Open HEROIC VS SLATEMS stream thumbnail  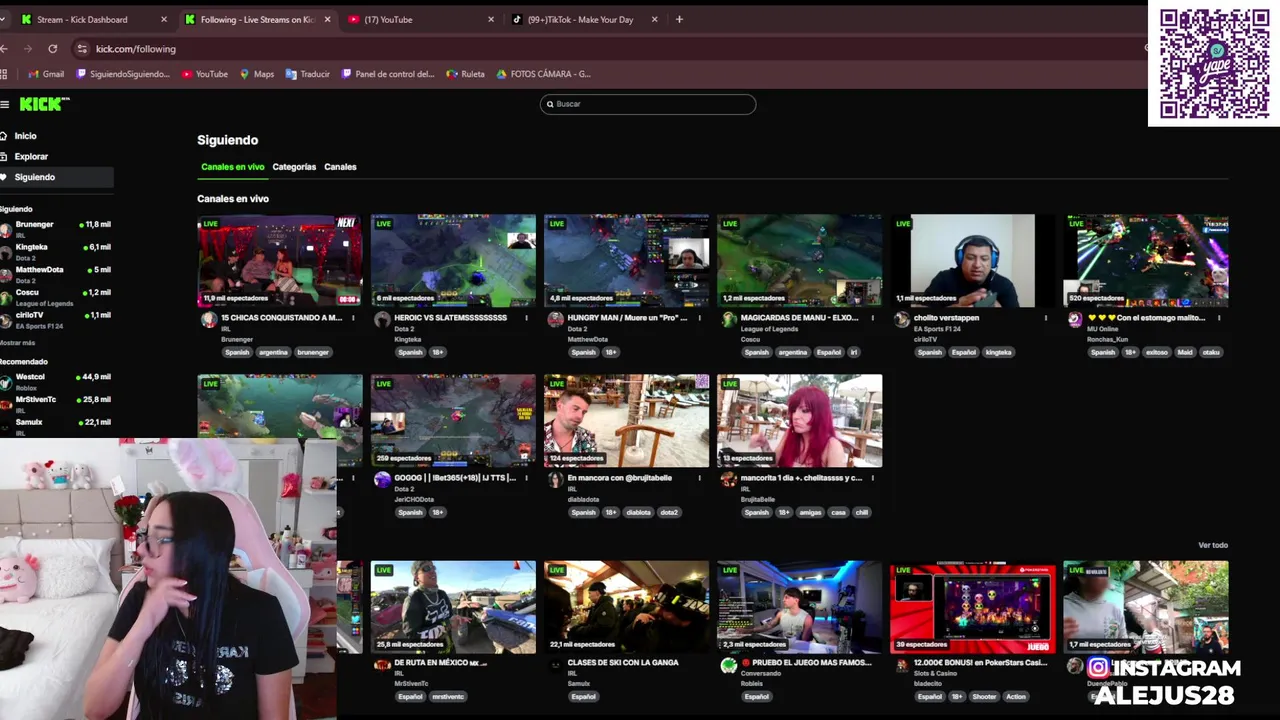click(x=453, y=260)
